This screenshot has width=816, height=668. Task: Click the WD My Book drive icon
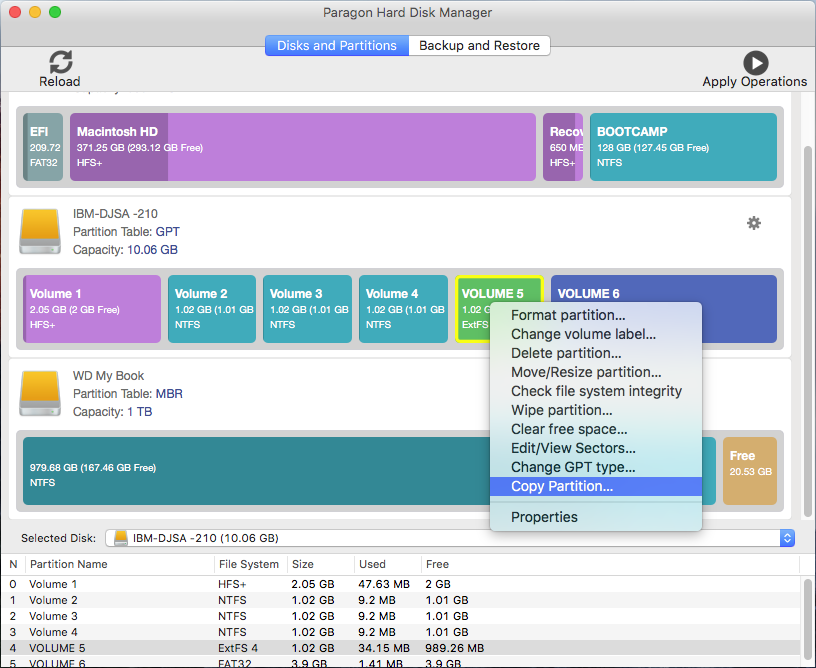pos(40,393)
